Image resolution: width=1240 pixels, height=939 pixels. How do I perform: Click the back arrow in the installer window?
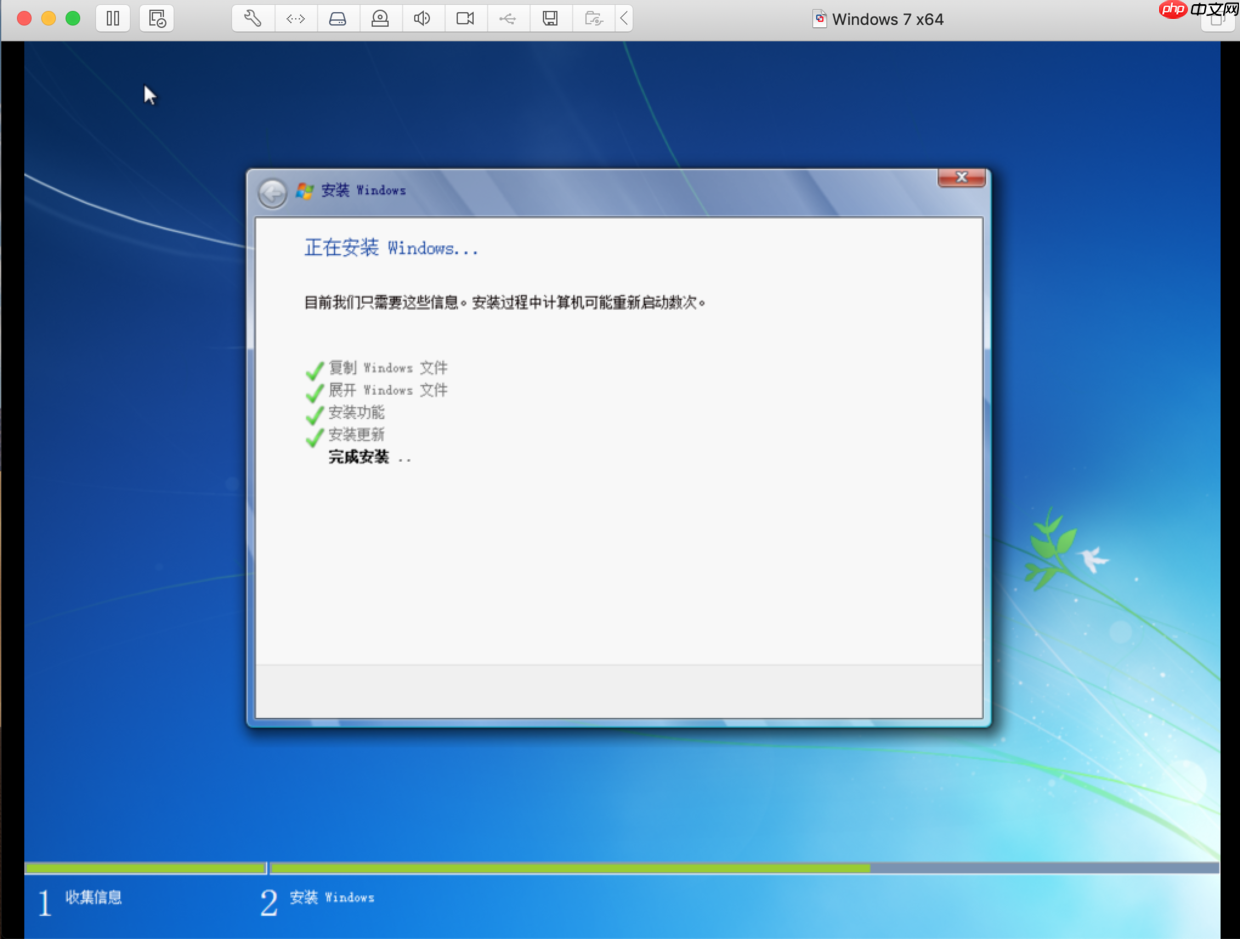pyautogui.click(x=270, y=193)
